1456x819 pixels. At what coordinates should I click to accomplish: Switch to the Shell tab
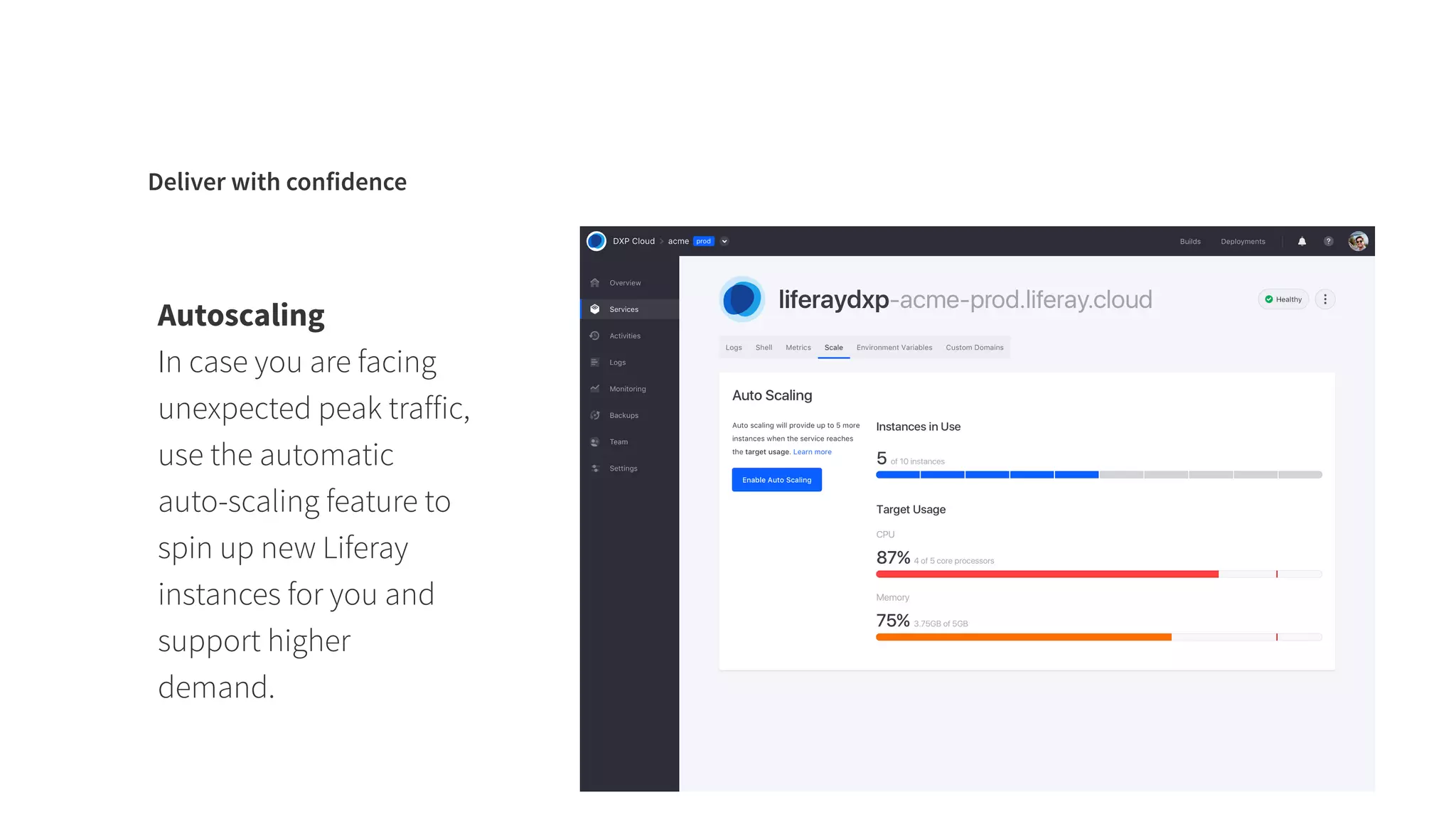tap(764, 348)
